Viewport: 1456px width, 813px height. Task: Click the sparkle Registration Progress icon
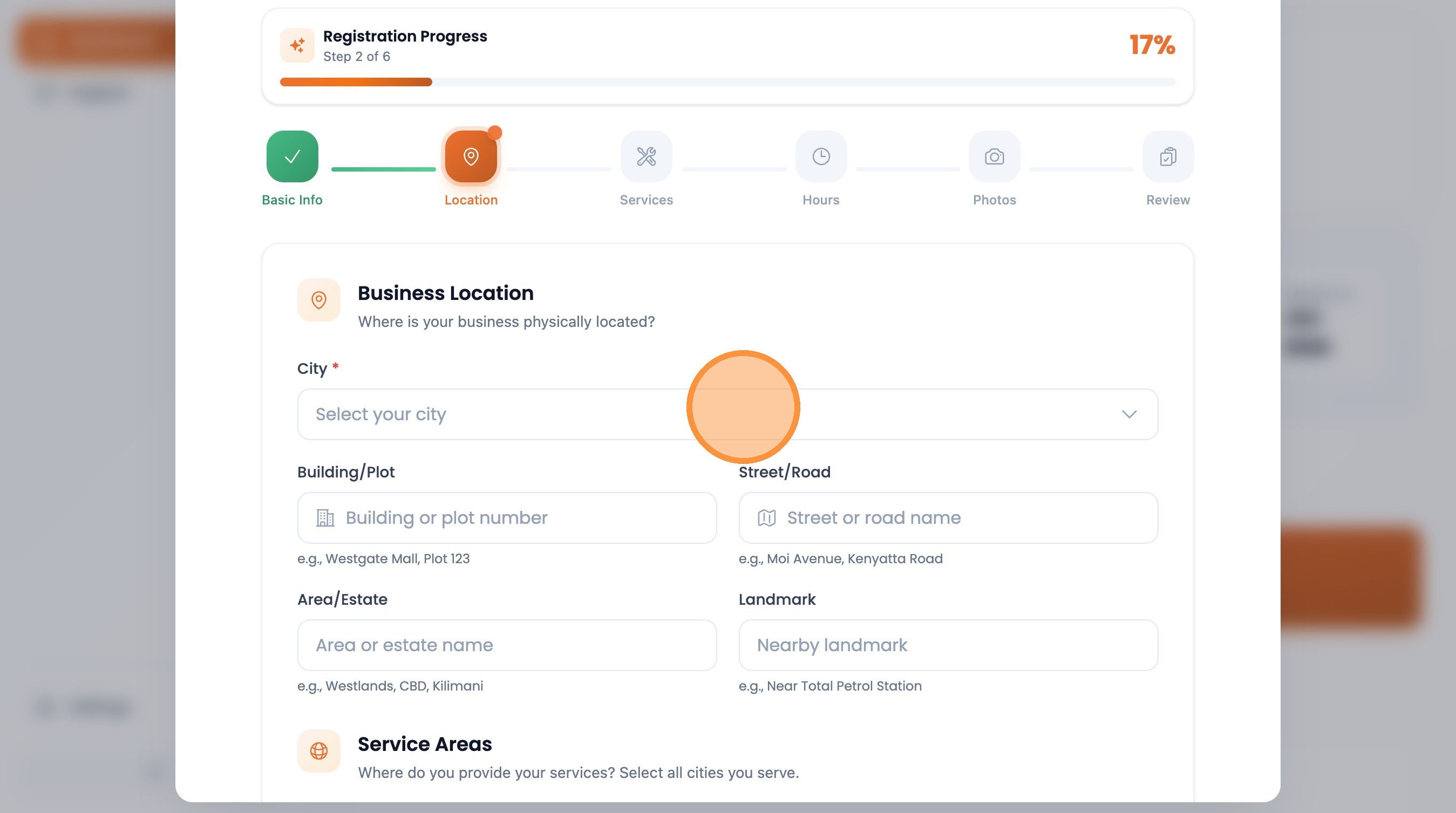[297, 45]
